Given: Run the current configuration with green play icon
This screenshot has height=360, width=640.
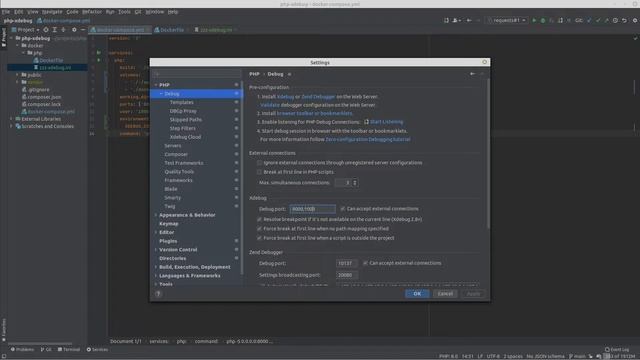Looking at the screenshot, I should coord(534,20).
